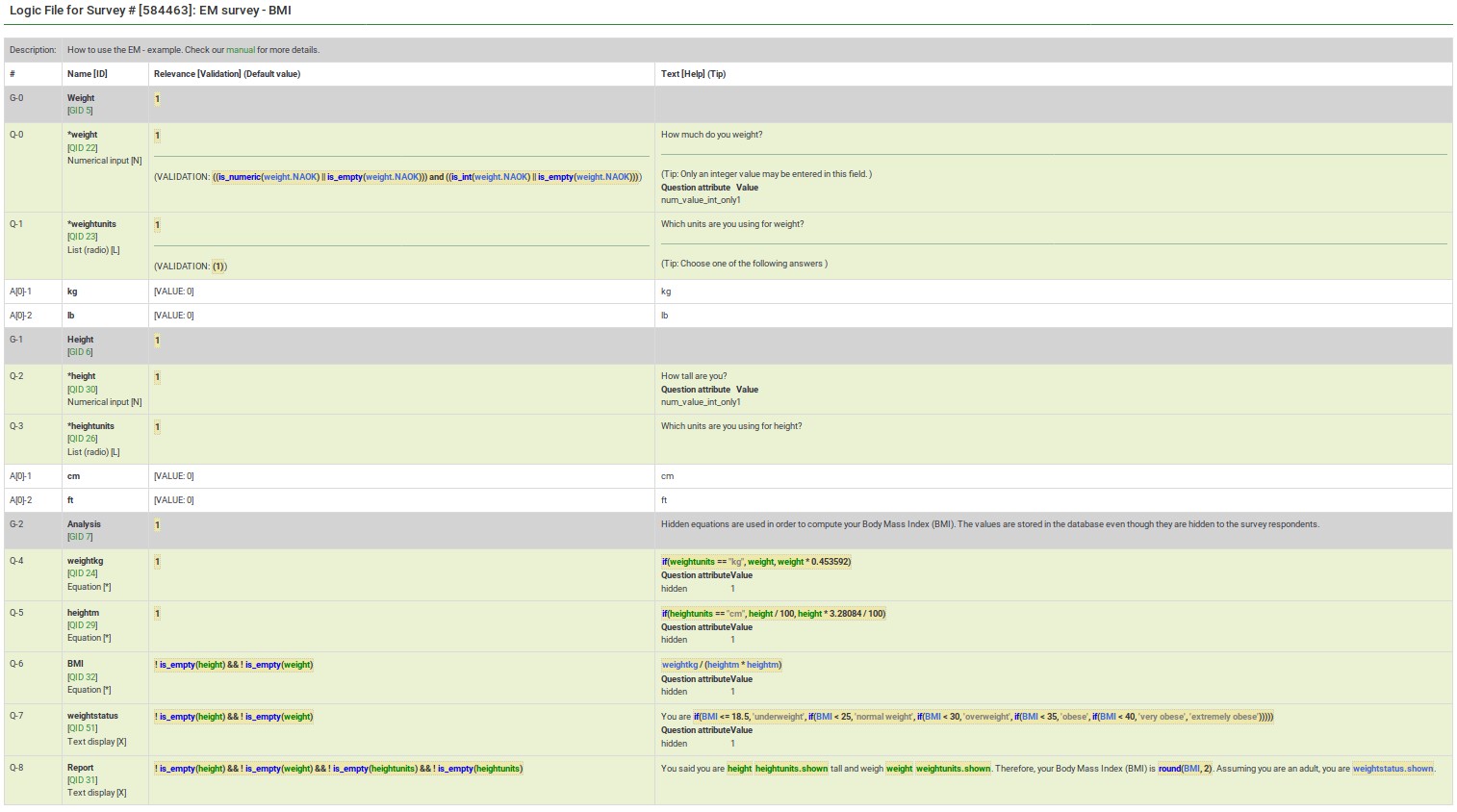Viewport: 1457px width, 812px height.
Task: Open QID 30 link for height question
Action: point(83,390)
